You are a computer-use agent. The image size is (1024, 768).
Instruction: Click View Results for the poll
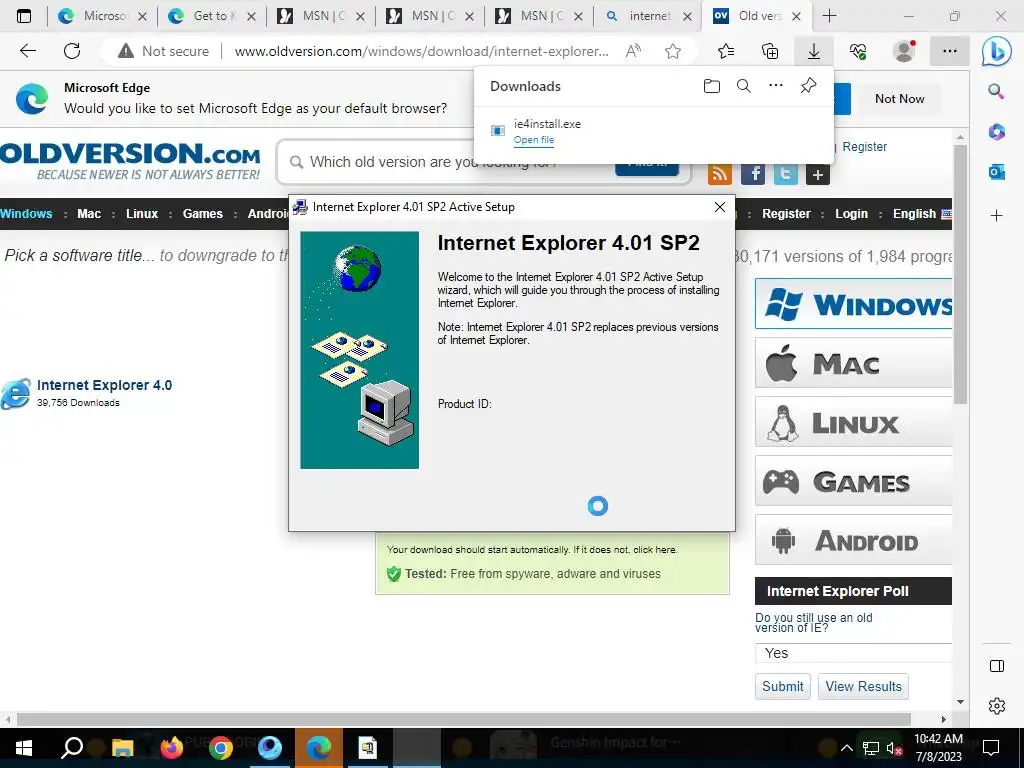click(863, 686)
